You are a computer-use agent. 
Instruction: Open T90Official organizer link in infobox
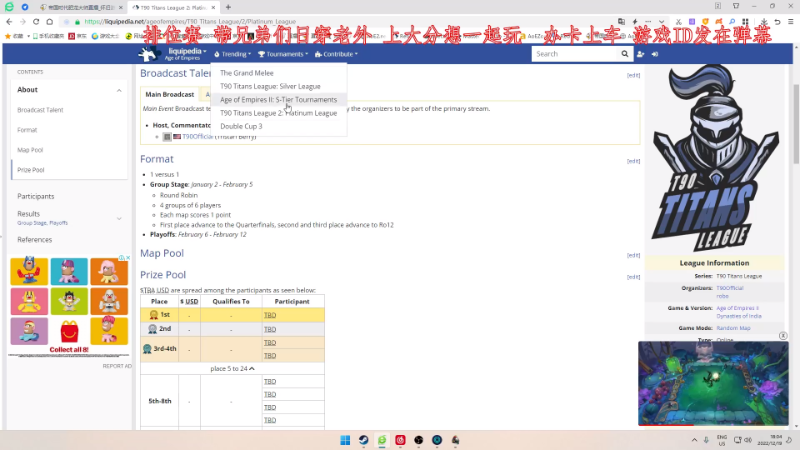(730, 288)
